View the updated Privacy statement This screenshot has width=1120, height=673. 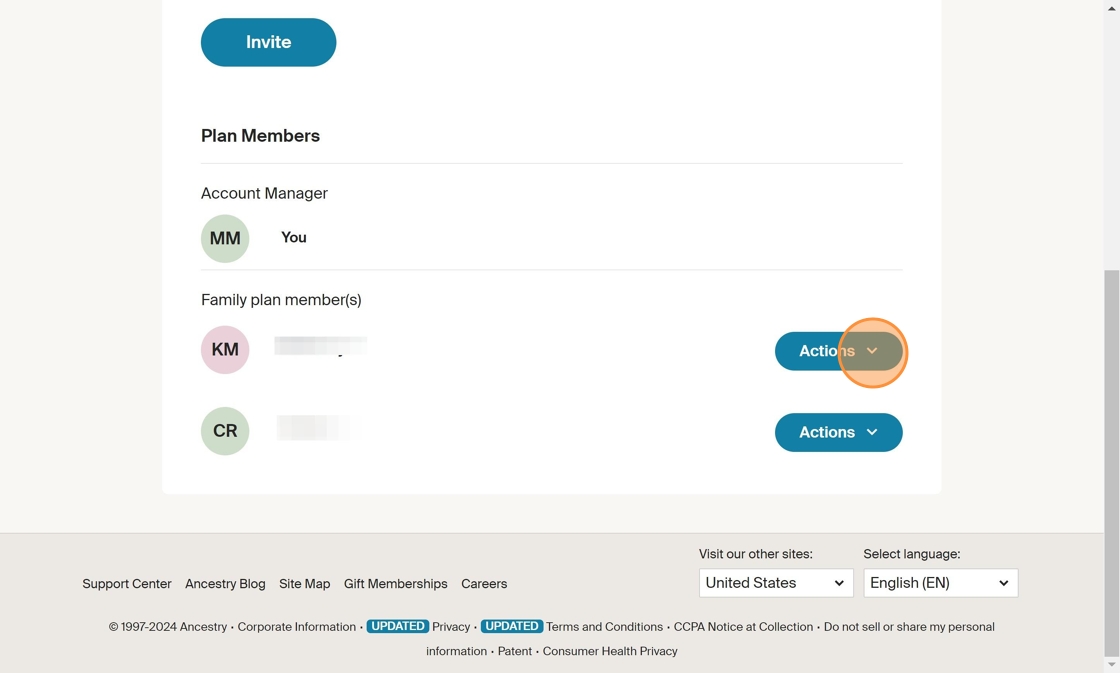click(x=451, y=627)
